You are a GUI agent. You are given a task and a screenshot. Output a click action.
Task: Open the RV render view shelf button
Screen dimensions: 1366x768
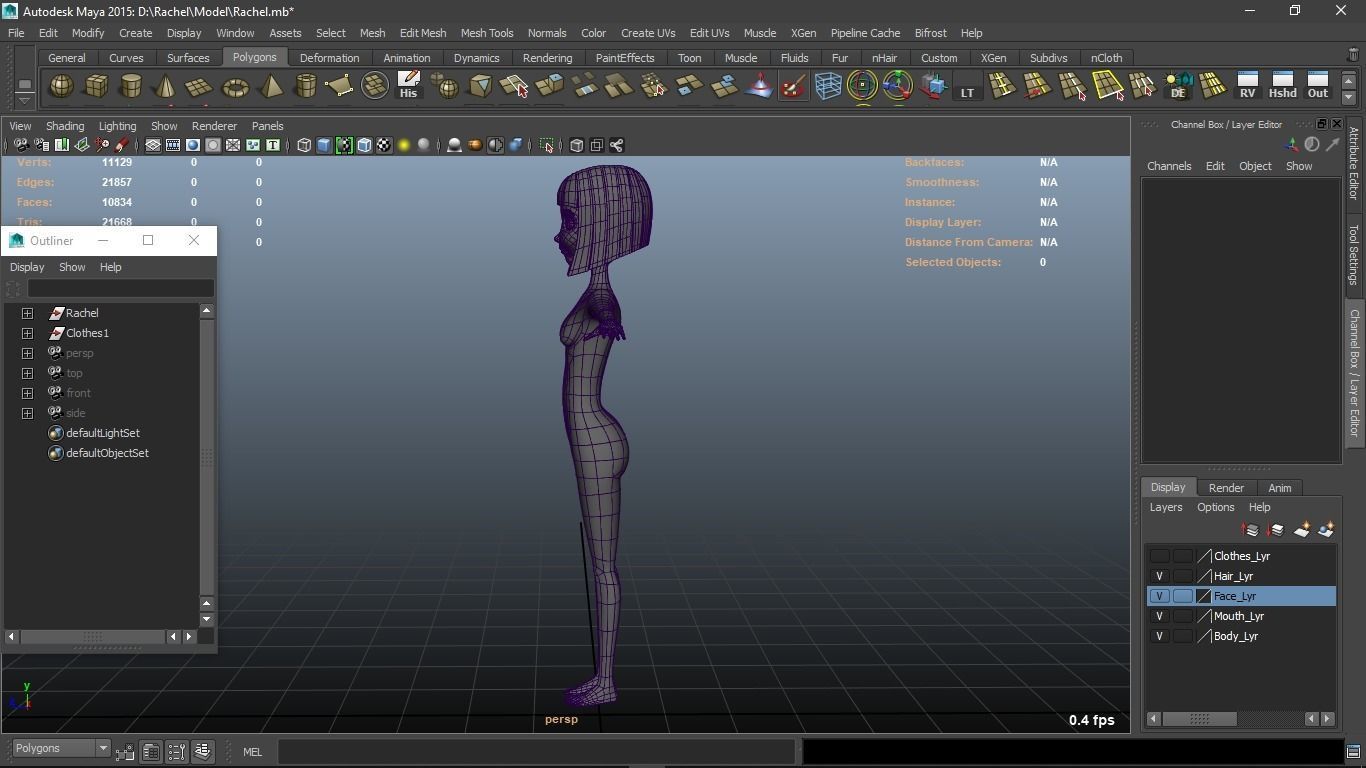[x=1247, y=86]
